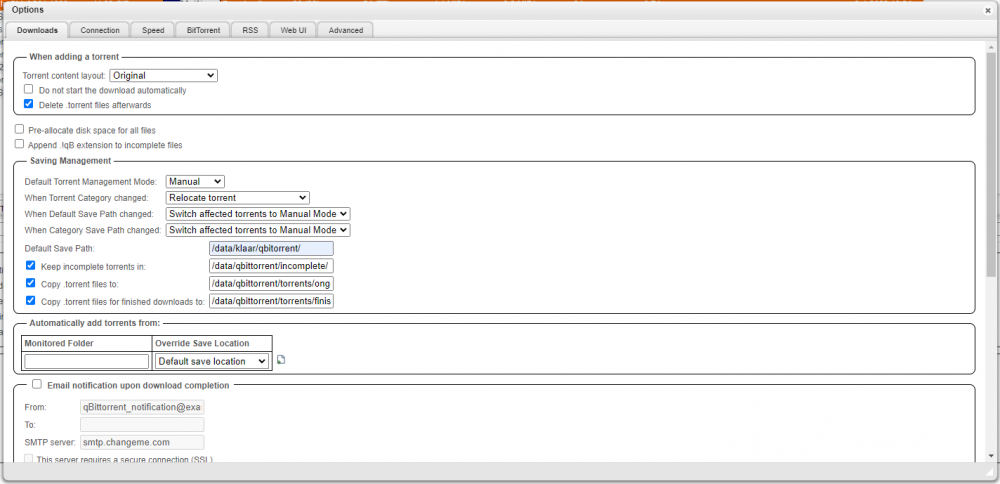Click the dialog resize grip icon
1000x484 pixels.
pyautogui.click(x=990, y=472)
